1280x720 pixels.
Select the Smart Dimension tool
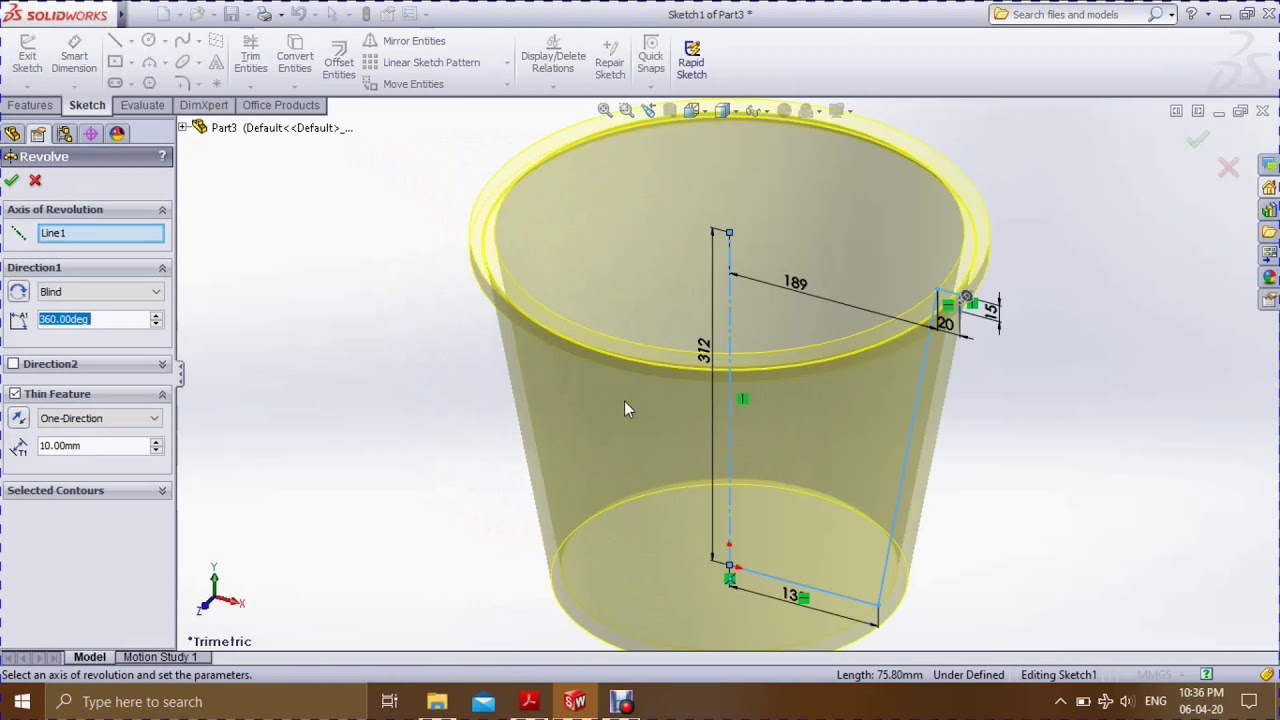74,54
